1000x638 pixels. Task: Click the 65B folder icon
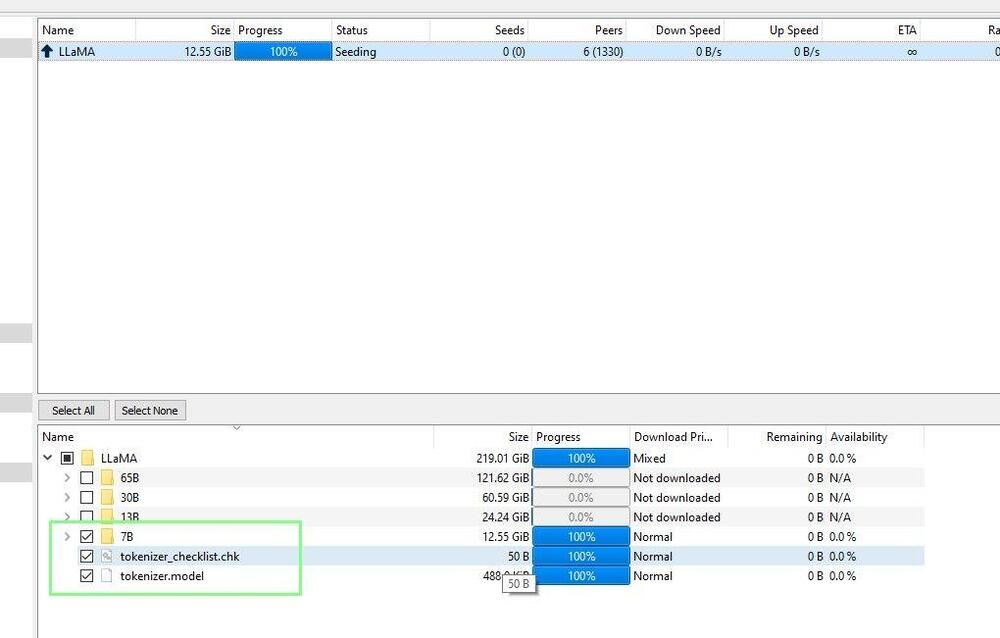(107, 478)
